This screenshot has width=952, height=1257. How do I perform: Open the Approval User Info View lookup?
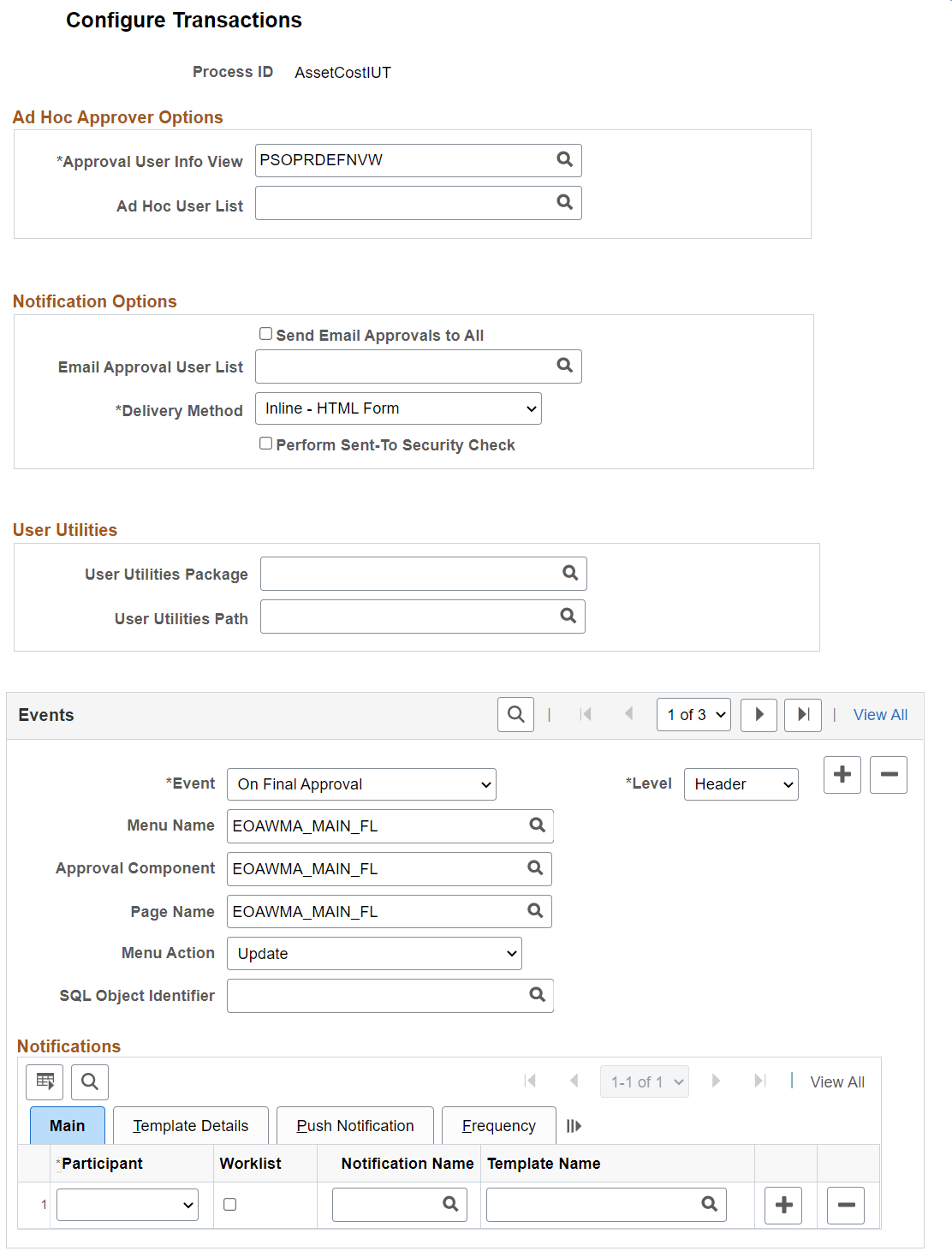click(x=564, y=159)
